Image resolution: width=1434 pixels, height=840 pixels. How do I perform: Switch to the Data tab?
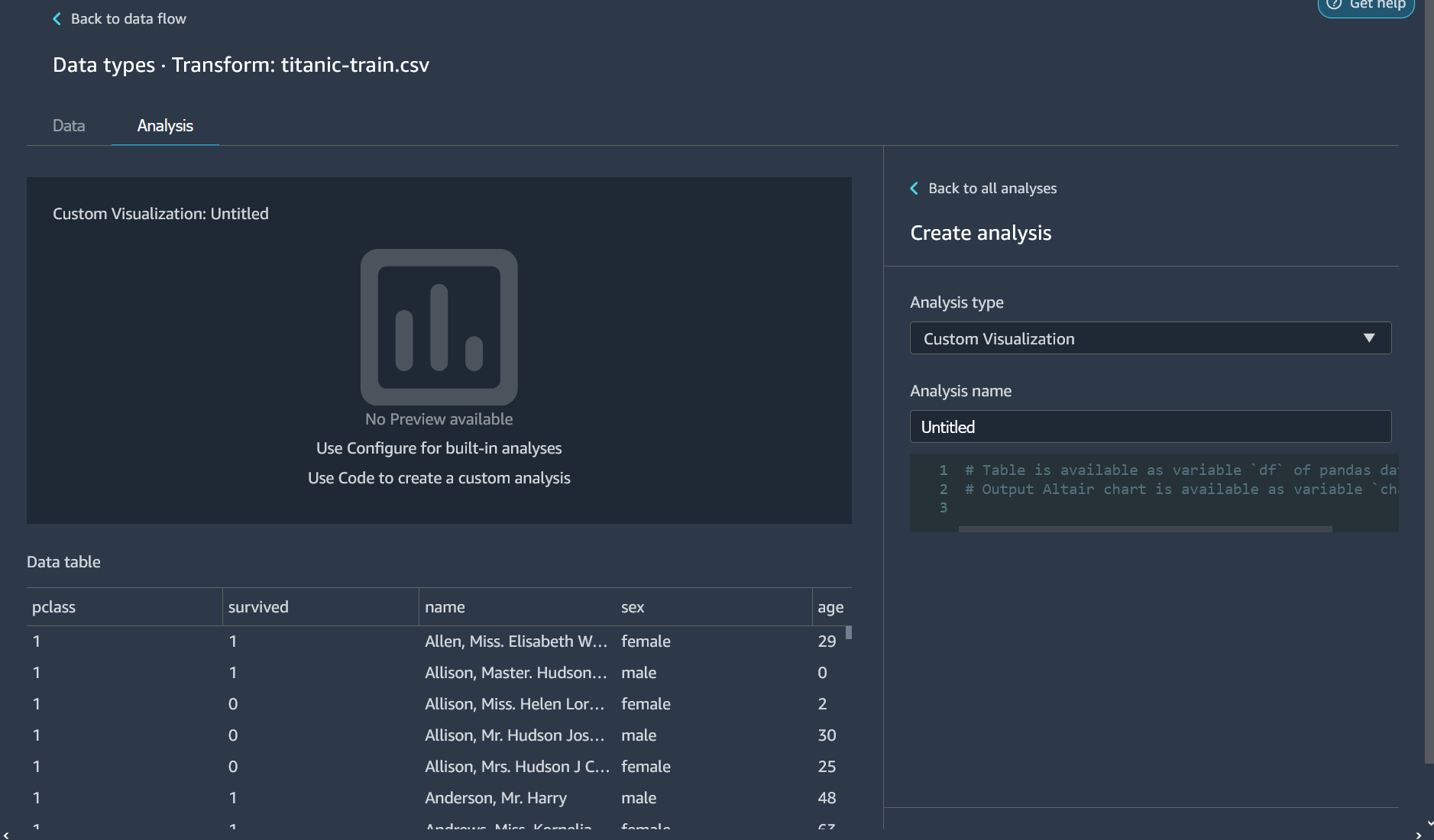[69, 126]
